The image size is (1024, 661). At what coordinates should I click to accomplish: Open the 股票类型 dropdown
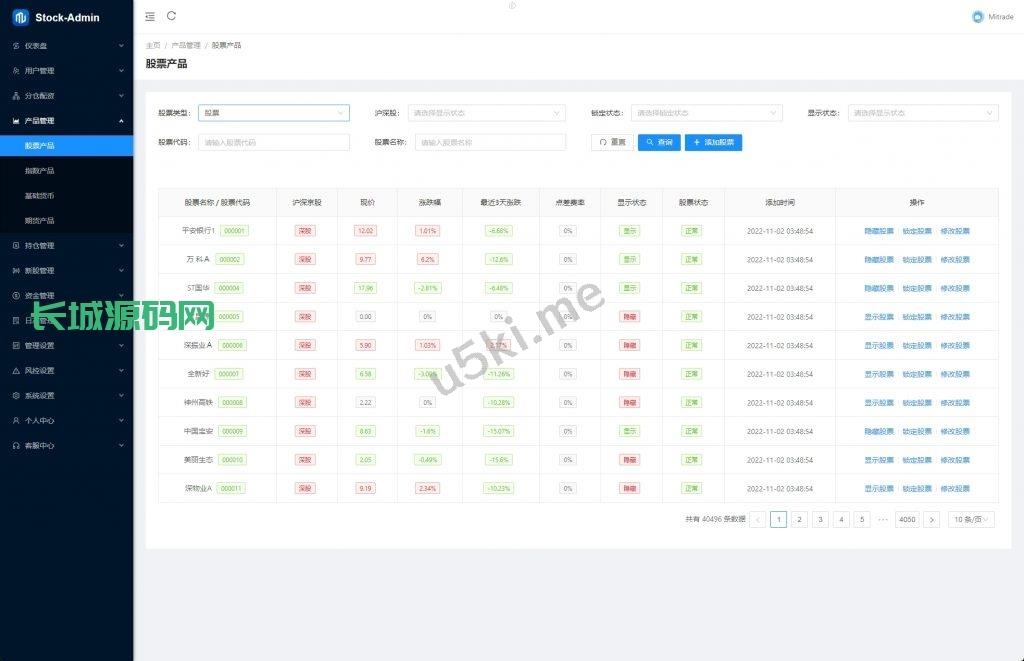(x=273, y=113)
